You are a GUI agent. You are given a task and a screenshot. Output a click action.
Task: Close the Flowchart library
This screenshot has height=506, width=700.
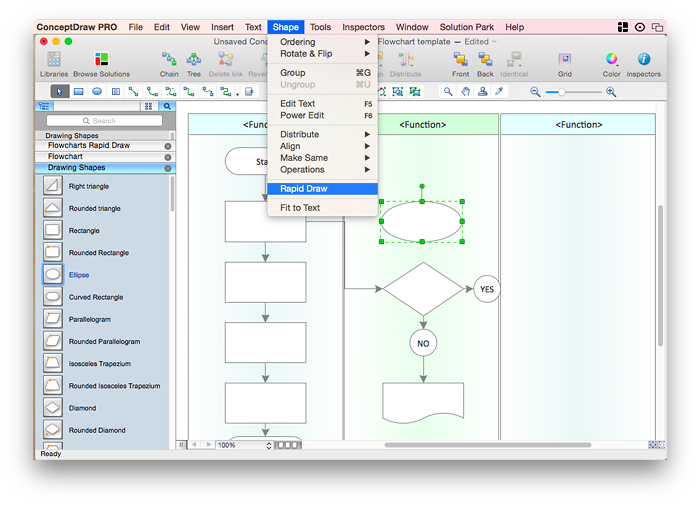167,156
